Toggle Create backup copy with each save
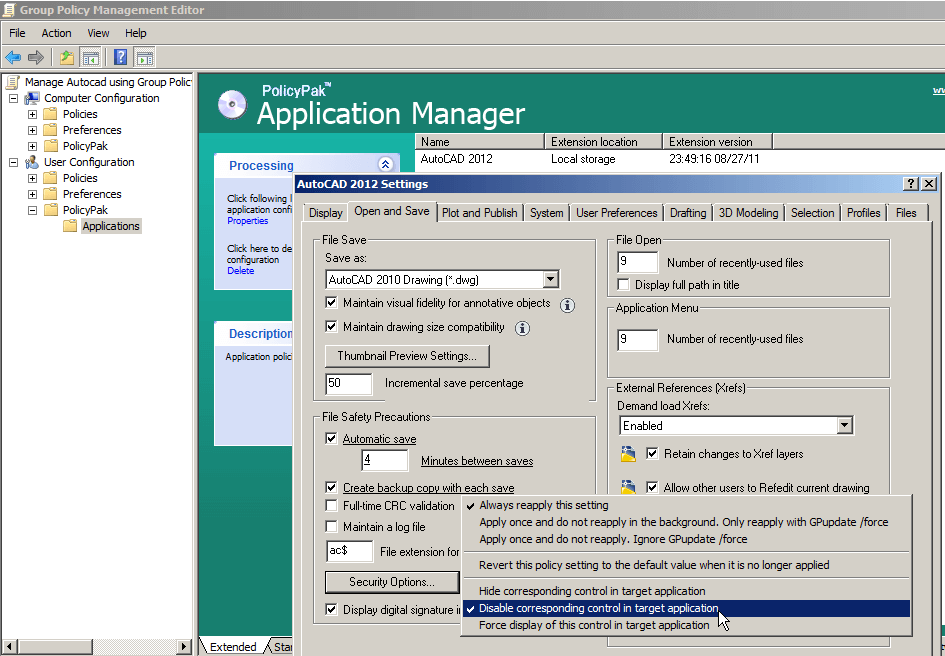Image resolution: width=945 pixels, height=656 pixels. coord(331,487)
